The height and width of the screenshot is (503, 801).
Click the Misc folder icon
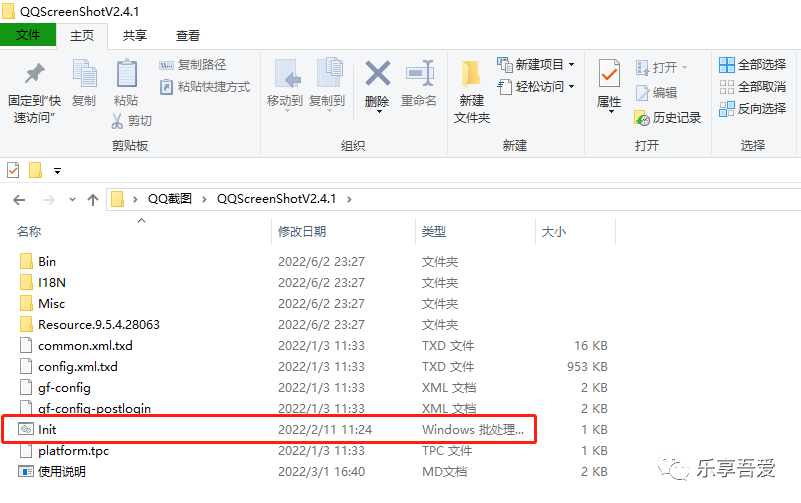click(x=26, y=303)
